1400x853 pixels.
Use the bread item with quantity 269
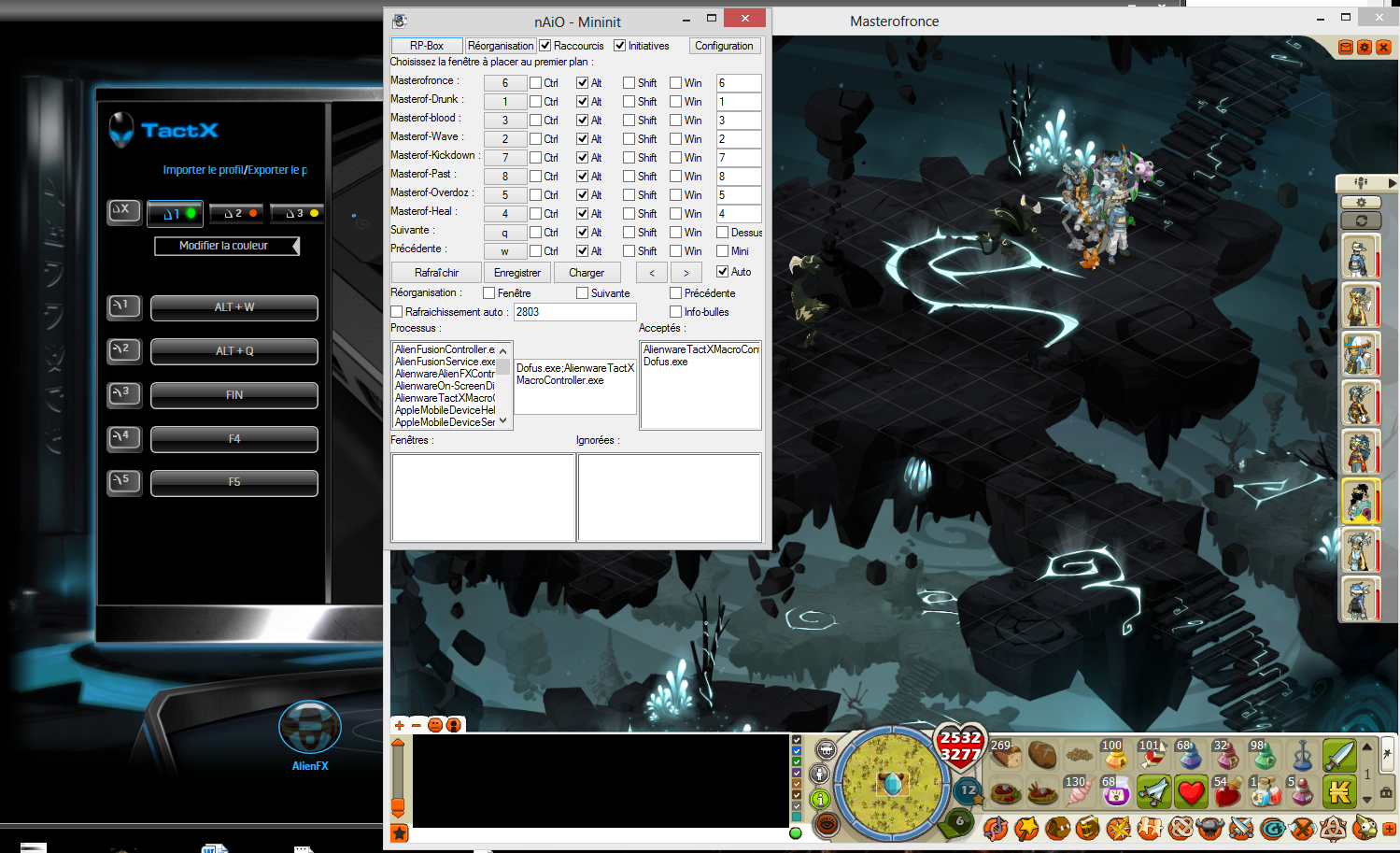[1006, 755]
